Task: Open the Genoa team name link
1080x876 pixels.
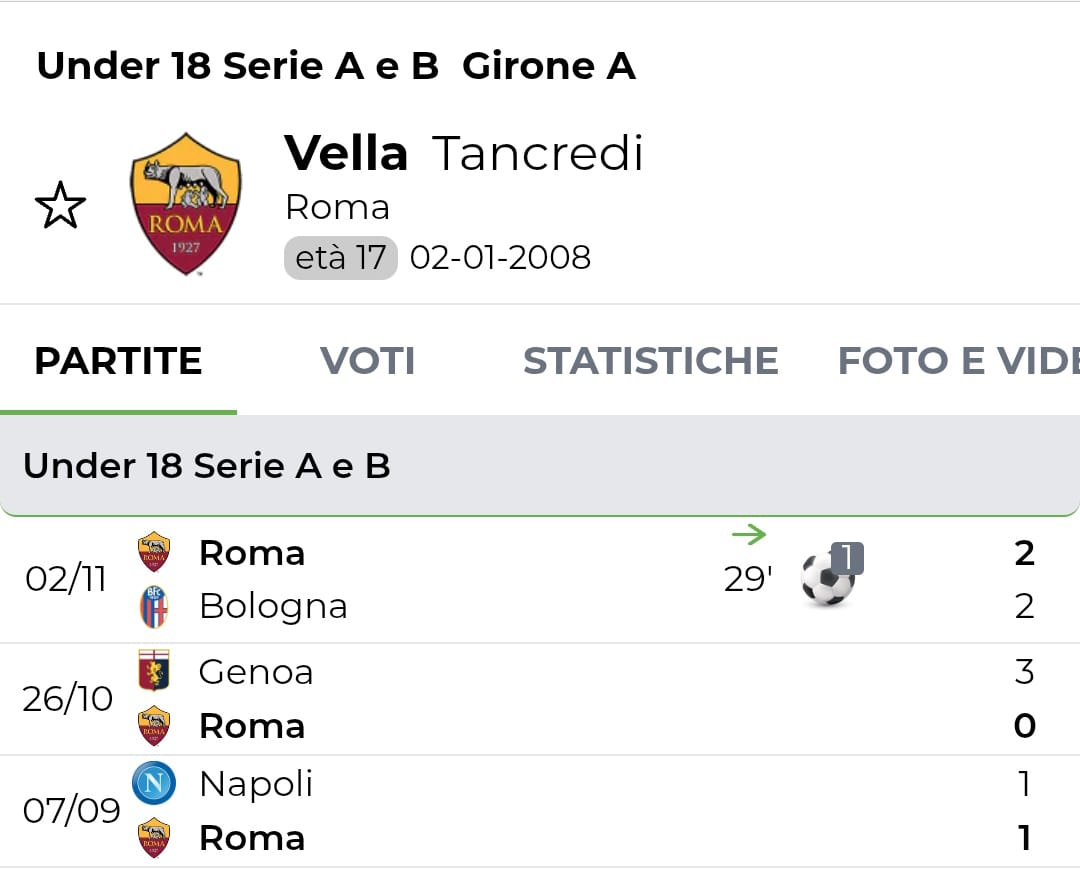Action: (256, 672)
